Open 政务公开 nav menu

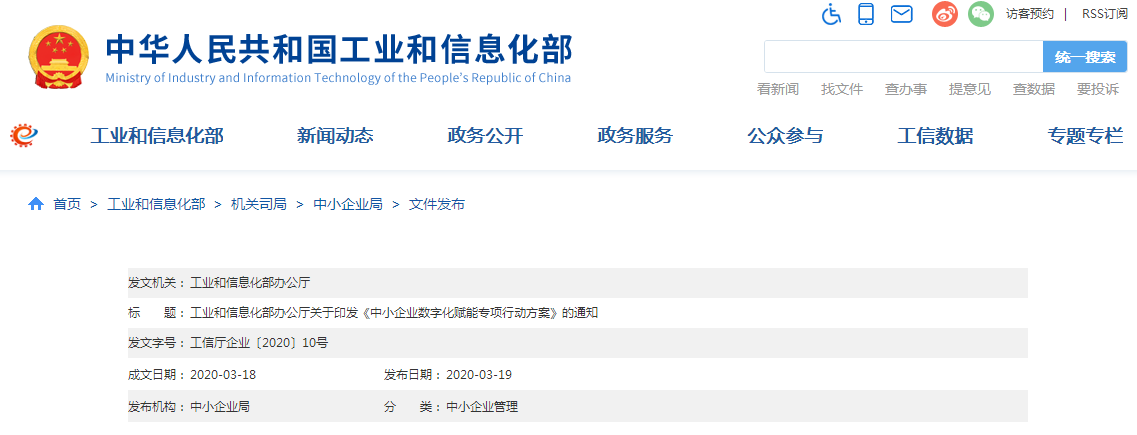(485, 136)
